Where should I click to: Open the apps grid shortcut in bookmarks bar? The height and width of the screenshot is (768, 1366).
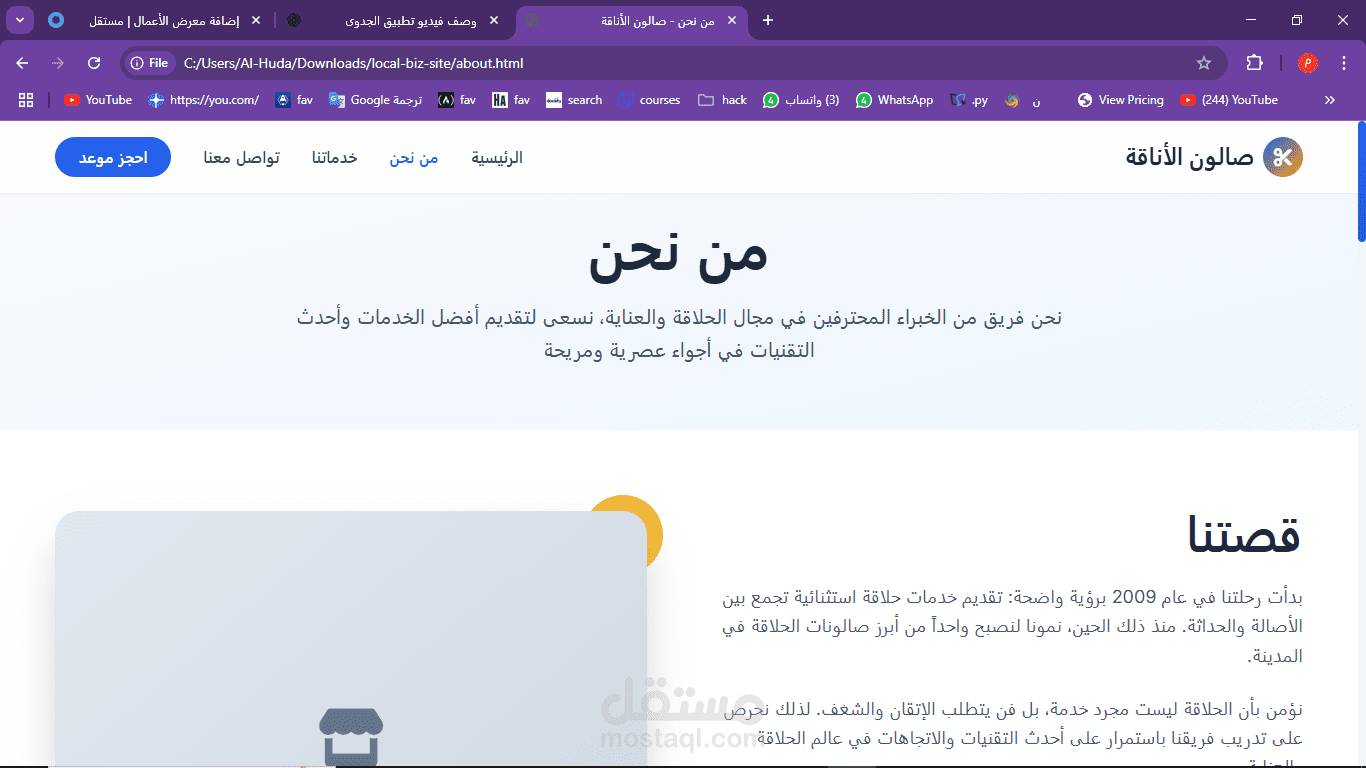point(26,100)
